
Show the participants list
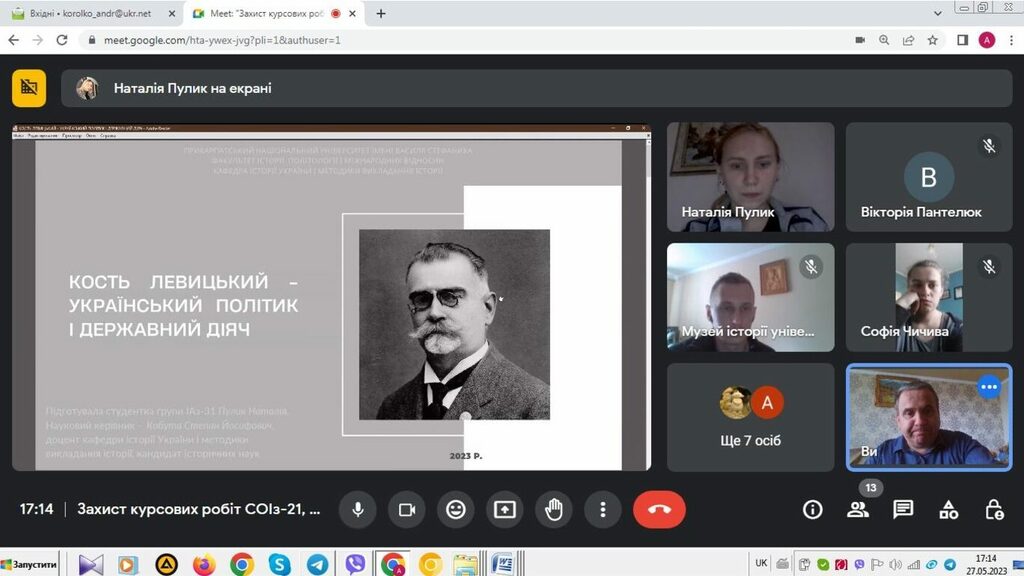tap(857, 510)
